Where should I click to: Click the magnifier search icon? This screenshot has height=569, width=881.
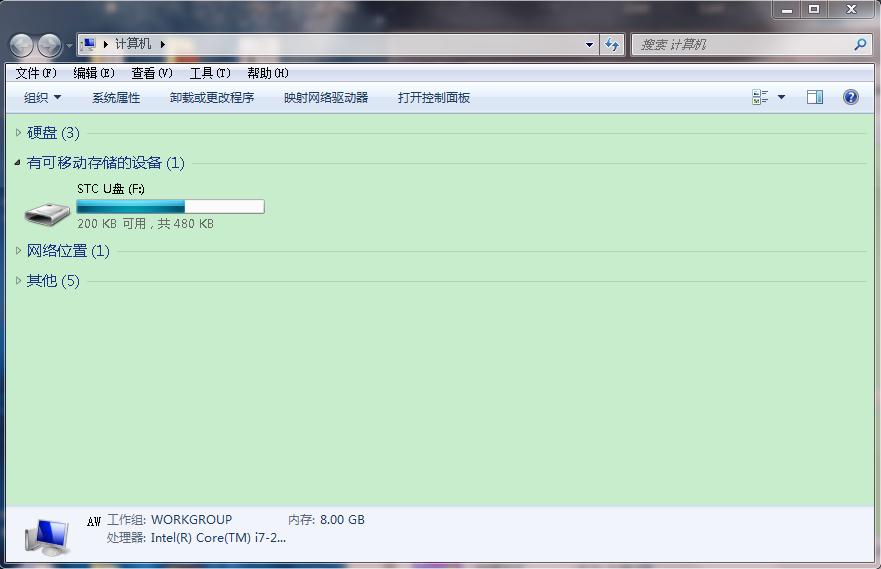pos(860,44)
